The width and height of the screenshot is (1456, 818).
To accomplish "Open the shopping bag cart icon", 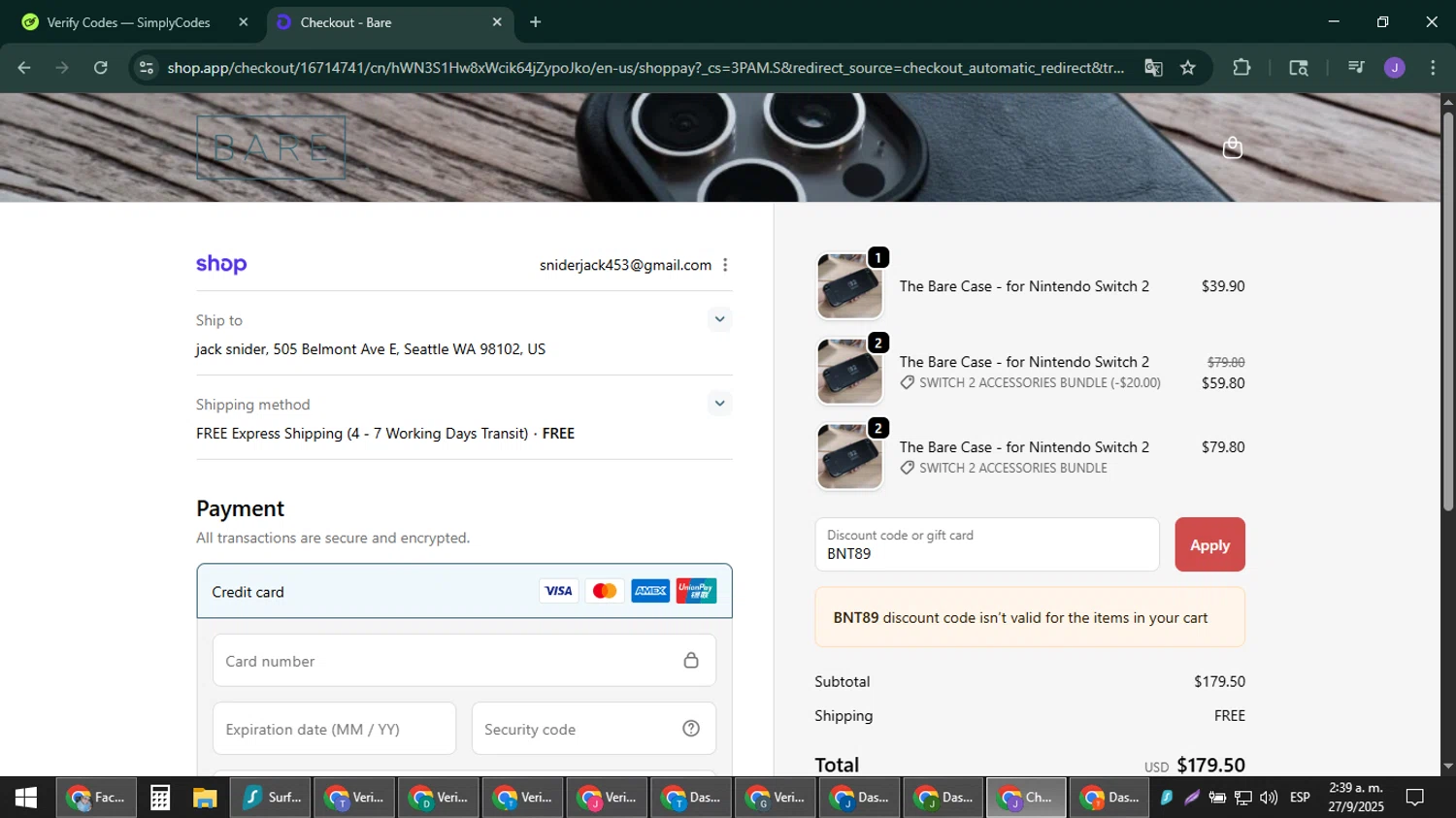I will coord(1233,147).
